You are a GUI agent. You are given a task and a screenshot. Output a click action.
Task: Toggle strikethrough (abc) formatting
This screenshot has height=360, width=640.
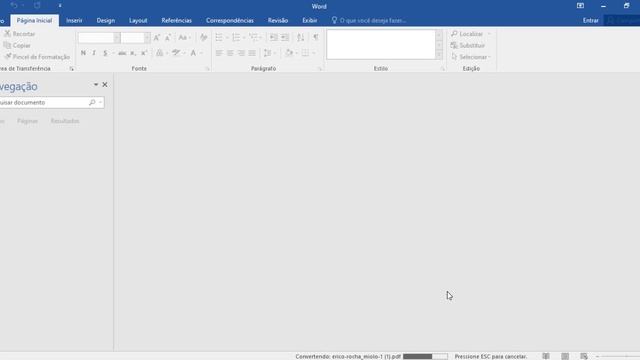coord(122,53)
